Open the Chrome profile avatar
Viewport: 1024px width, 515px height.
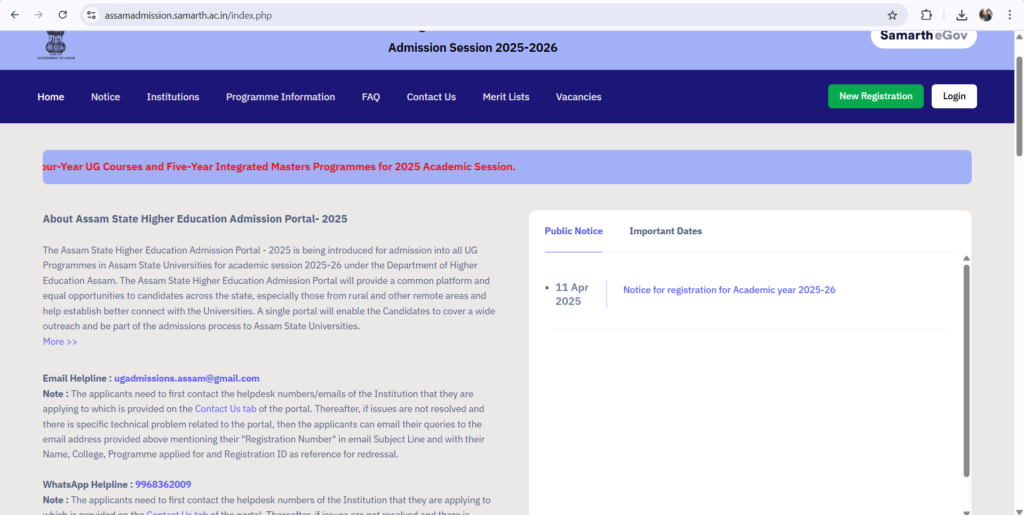985,15
